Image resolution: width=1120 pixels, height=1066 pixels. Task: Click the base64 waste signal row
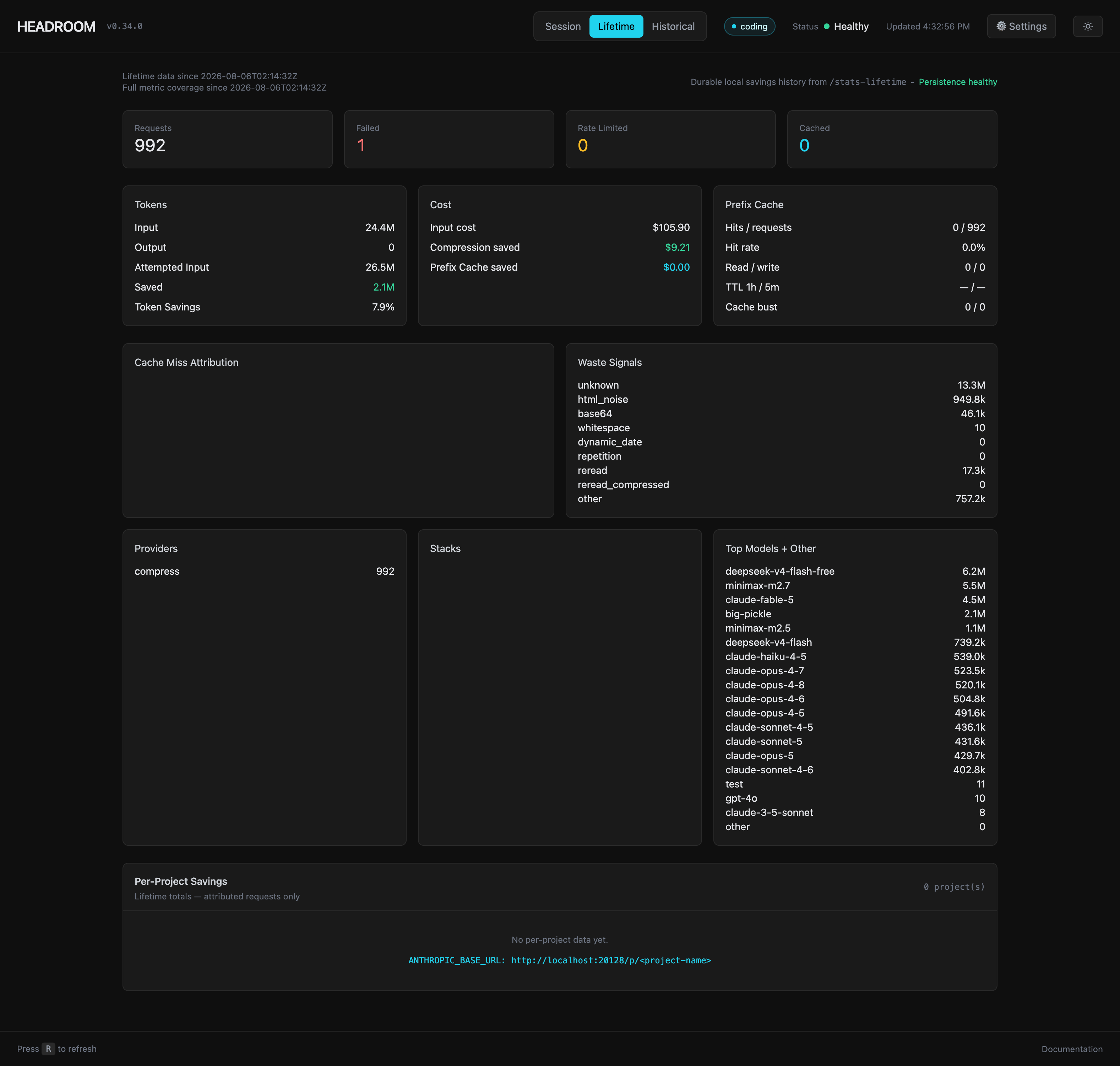click(781, 414)
